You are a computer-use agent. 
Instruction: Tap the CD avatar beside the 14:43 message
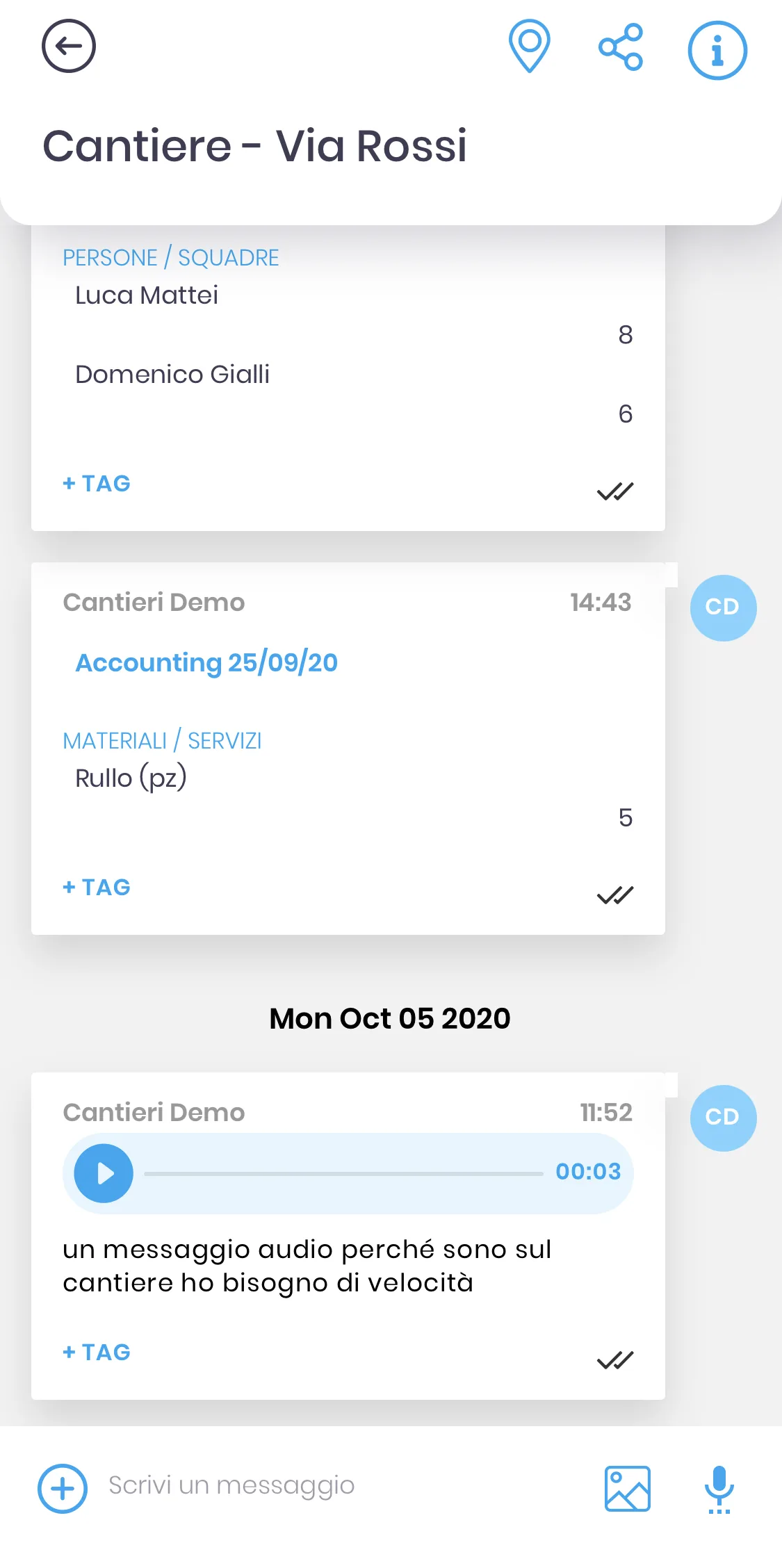pos(723,607)
